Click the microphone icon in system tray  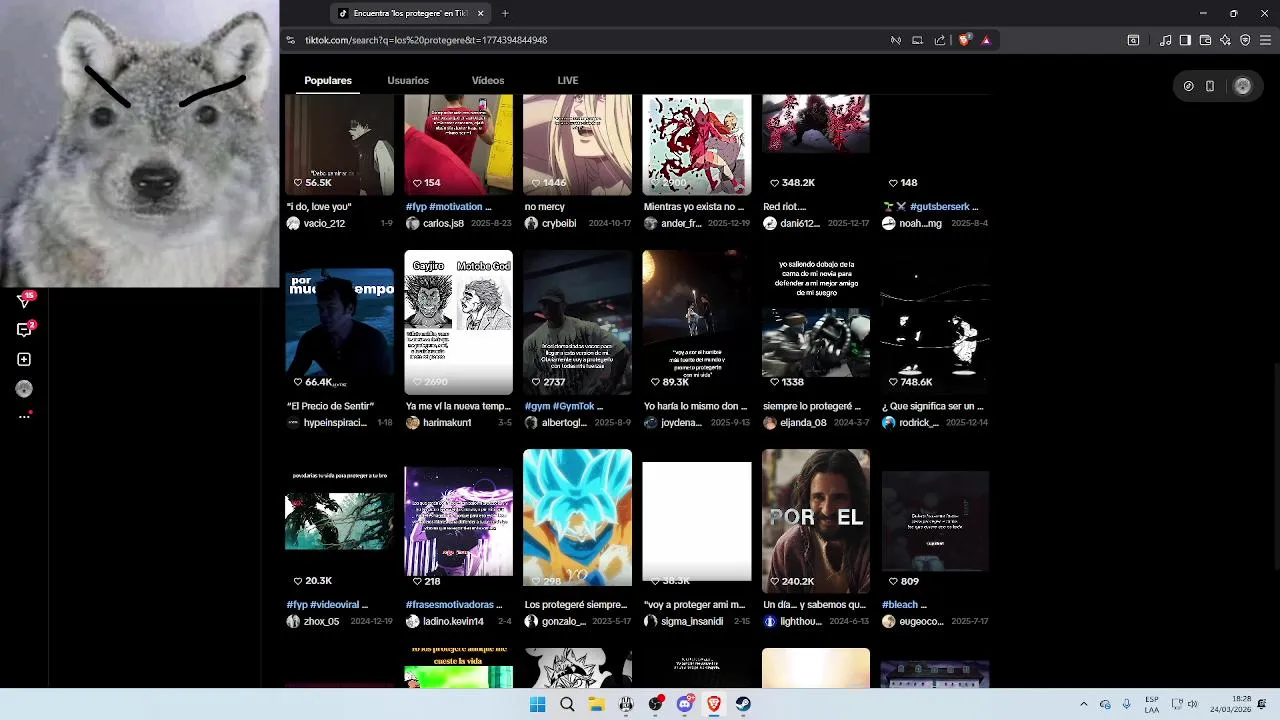coord(1127,704)
